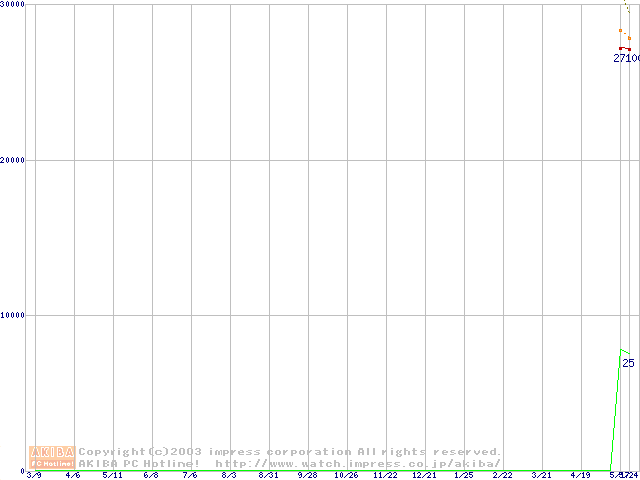This screenshot has width=640, height=480.
Task: Select the 12/21 date on x-axis
Action: coord(424,475)
